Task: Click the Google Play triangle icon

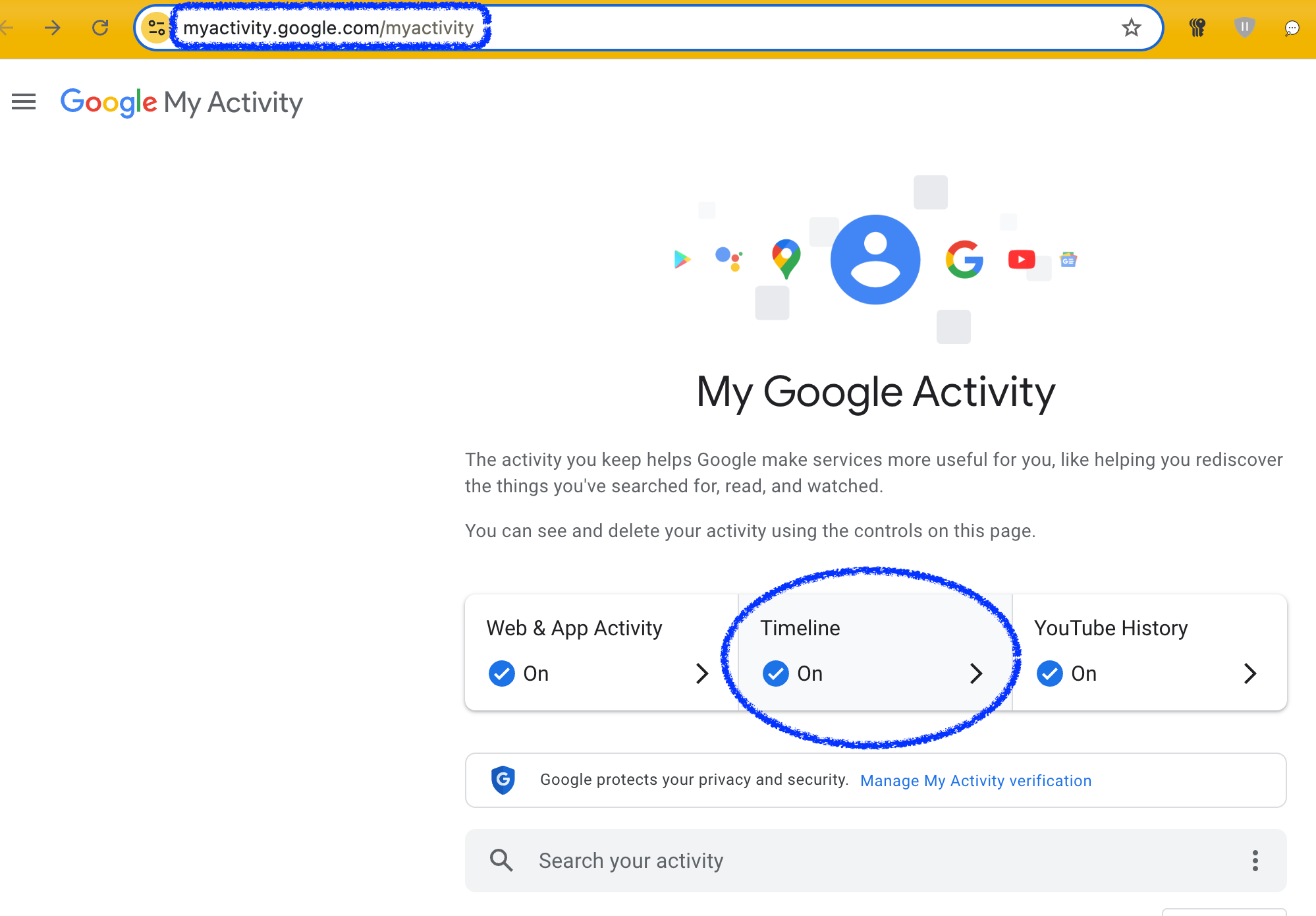Action: coord(682,259)
